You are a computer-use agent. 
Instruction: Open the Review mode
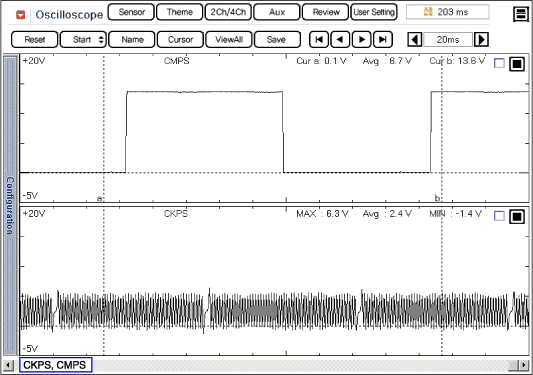pos(325,12)
